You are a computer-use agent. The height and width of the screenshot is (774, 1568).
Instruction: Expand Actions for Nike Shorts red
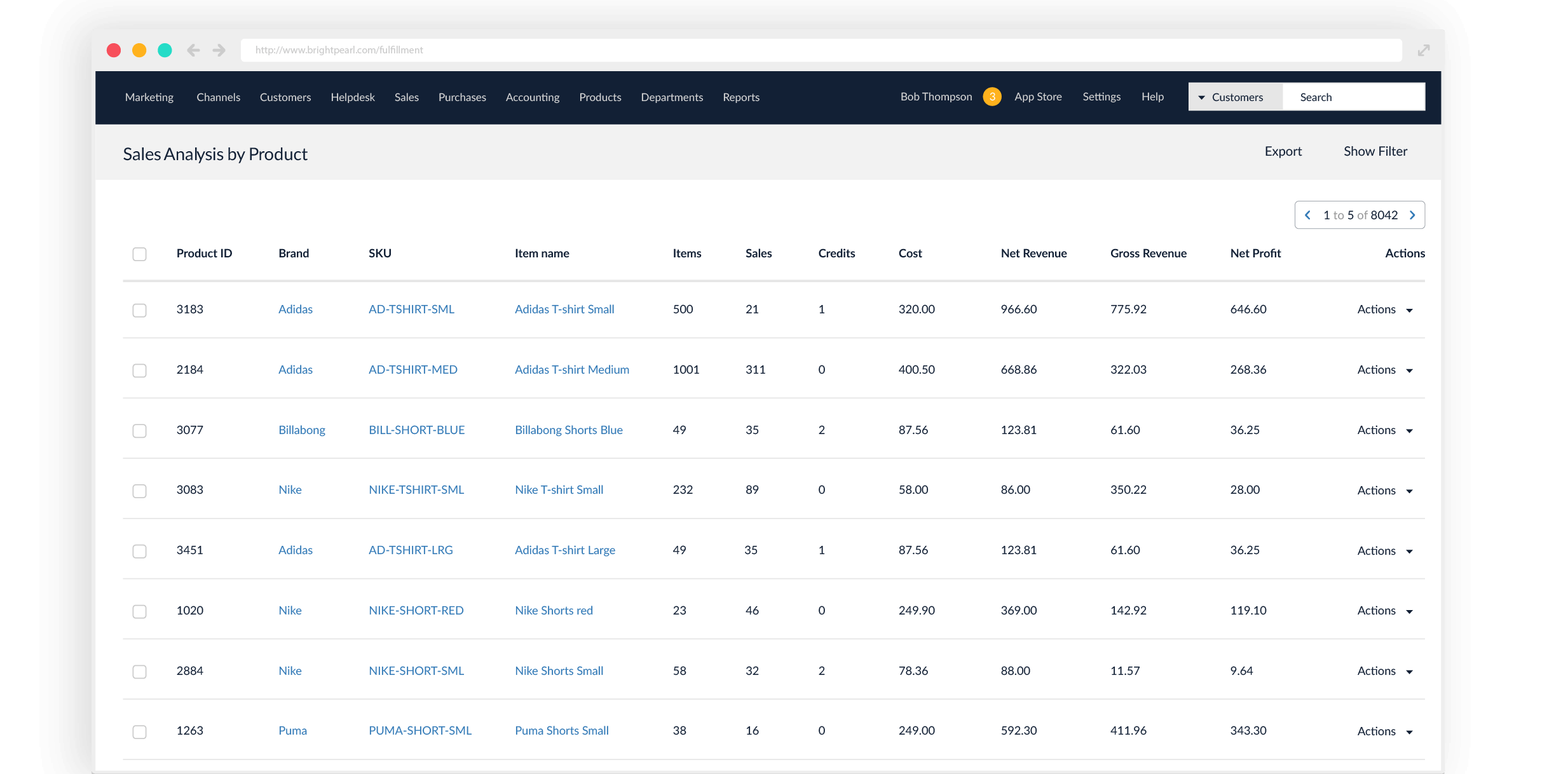1414,610
